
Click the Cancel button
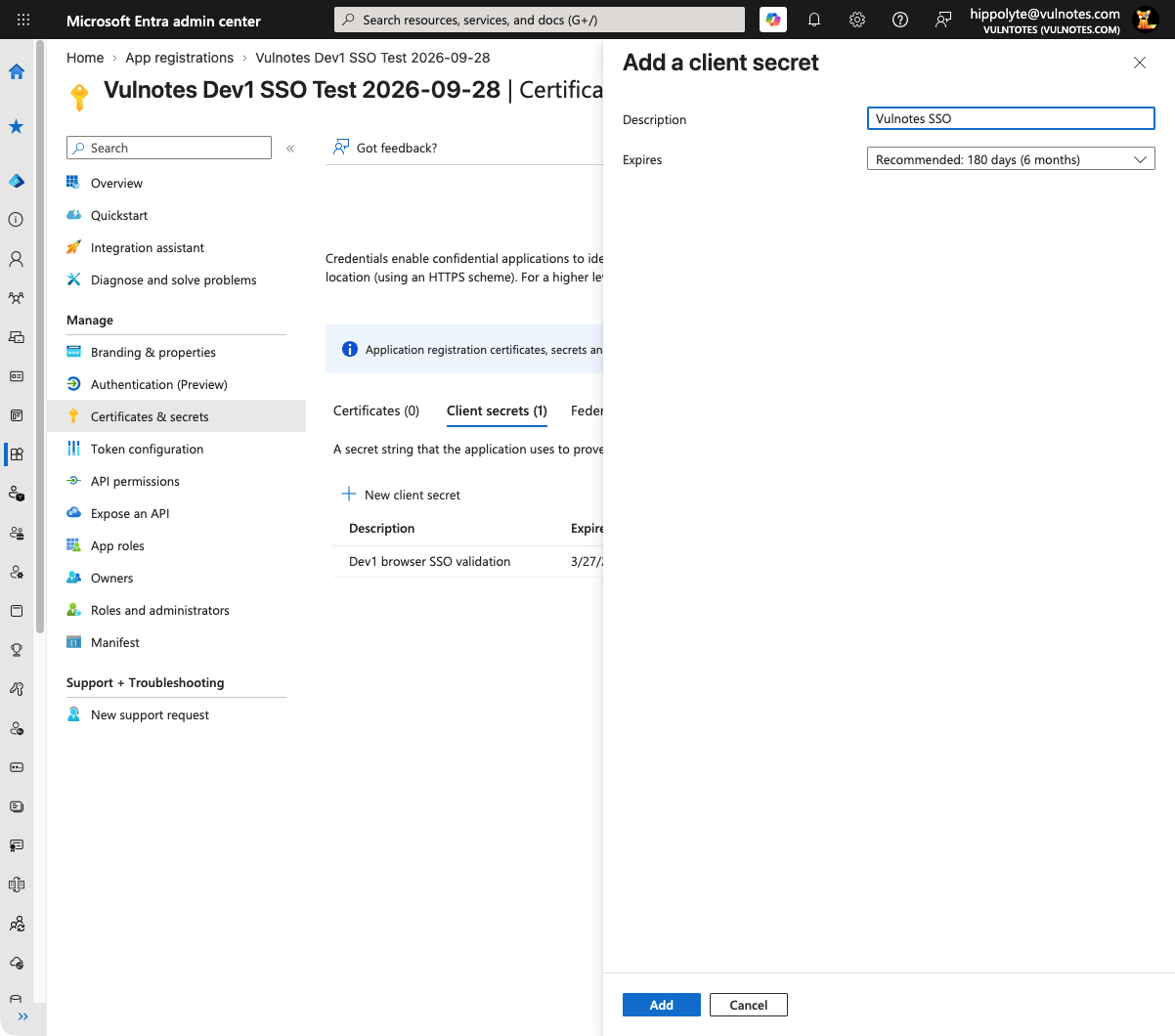click(x=749, y=1005)
